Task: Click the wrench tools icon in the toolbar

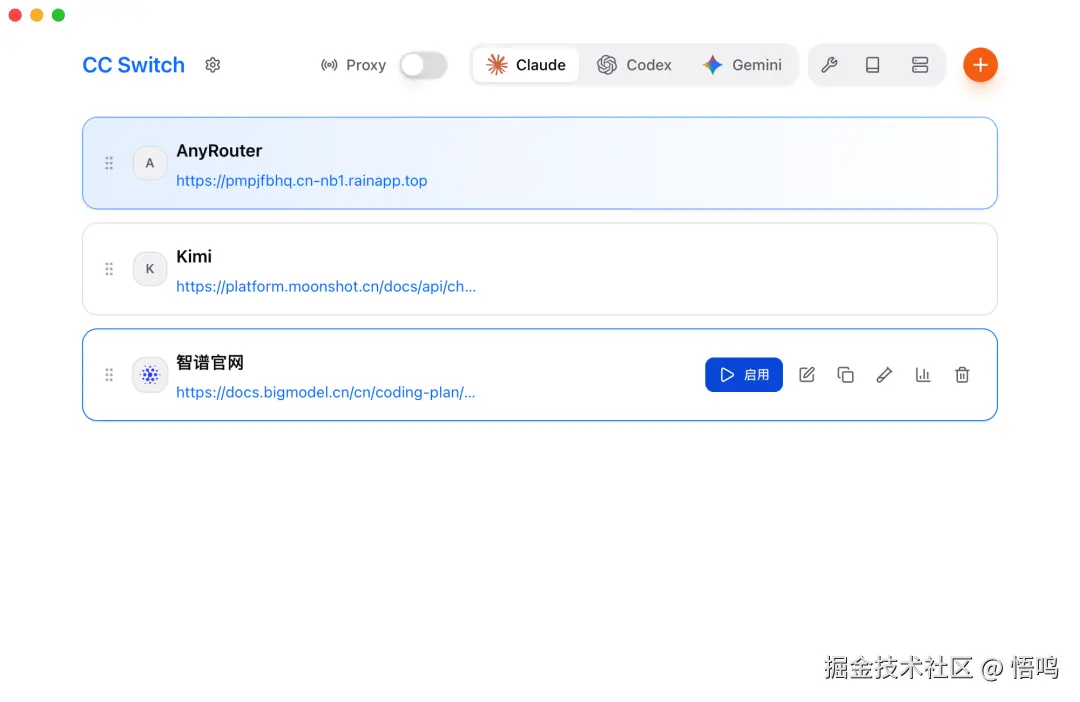Action: point(829,64)
